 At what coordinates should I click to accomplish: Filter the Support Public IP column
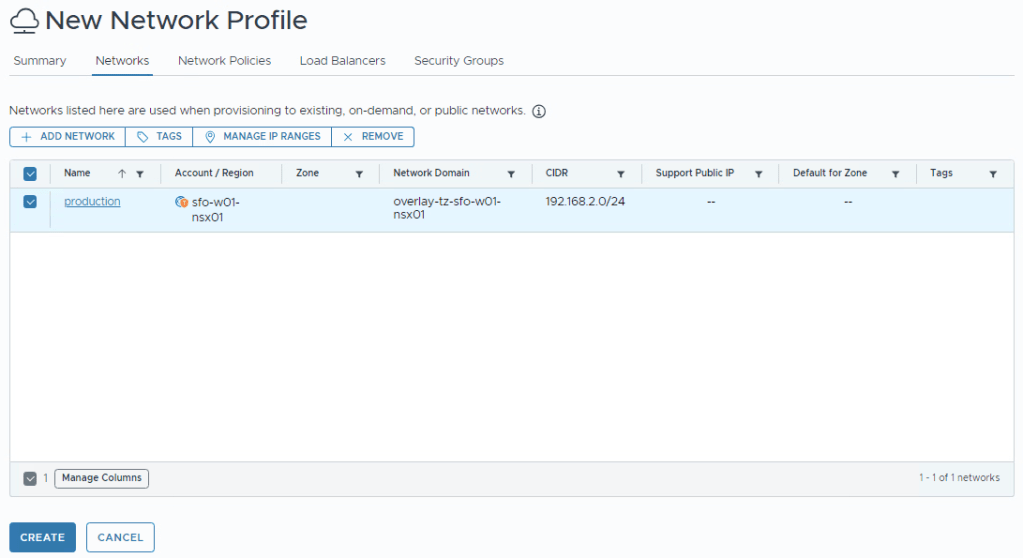click(x=758, y=174)
